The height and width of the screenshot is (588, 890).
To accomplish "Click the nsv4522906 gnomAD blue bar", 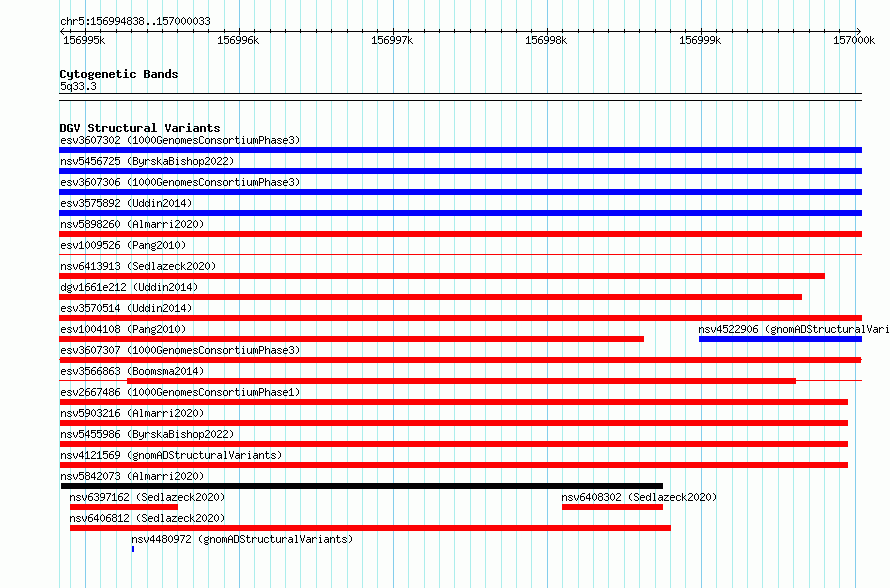I will click(780, 339).
